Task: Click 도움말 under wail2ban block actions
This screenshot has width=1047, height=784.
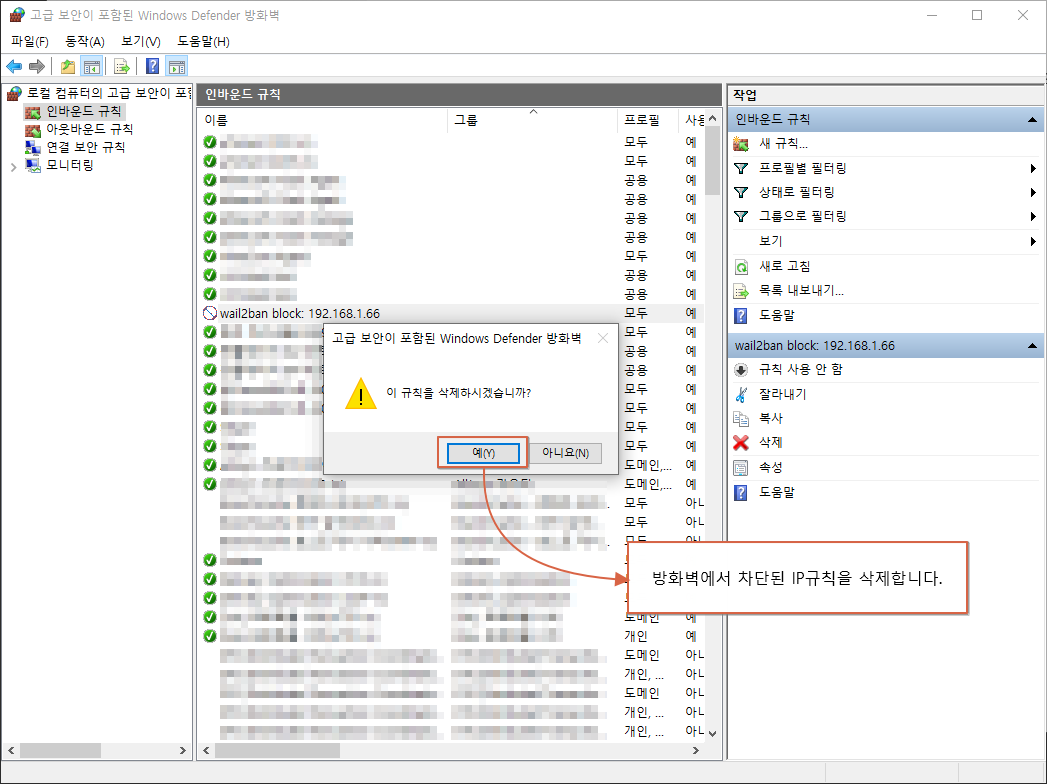Action: [x=777, y=492]
